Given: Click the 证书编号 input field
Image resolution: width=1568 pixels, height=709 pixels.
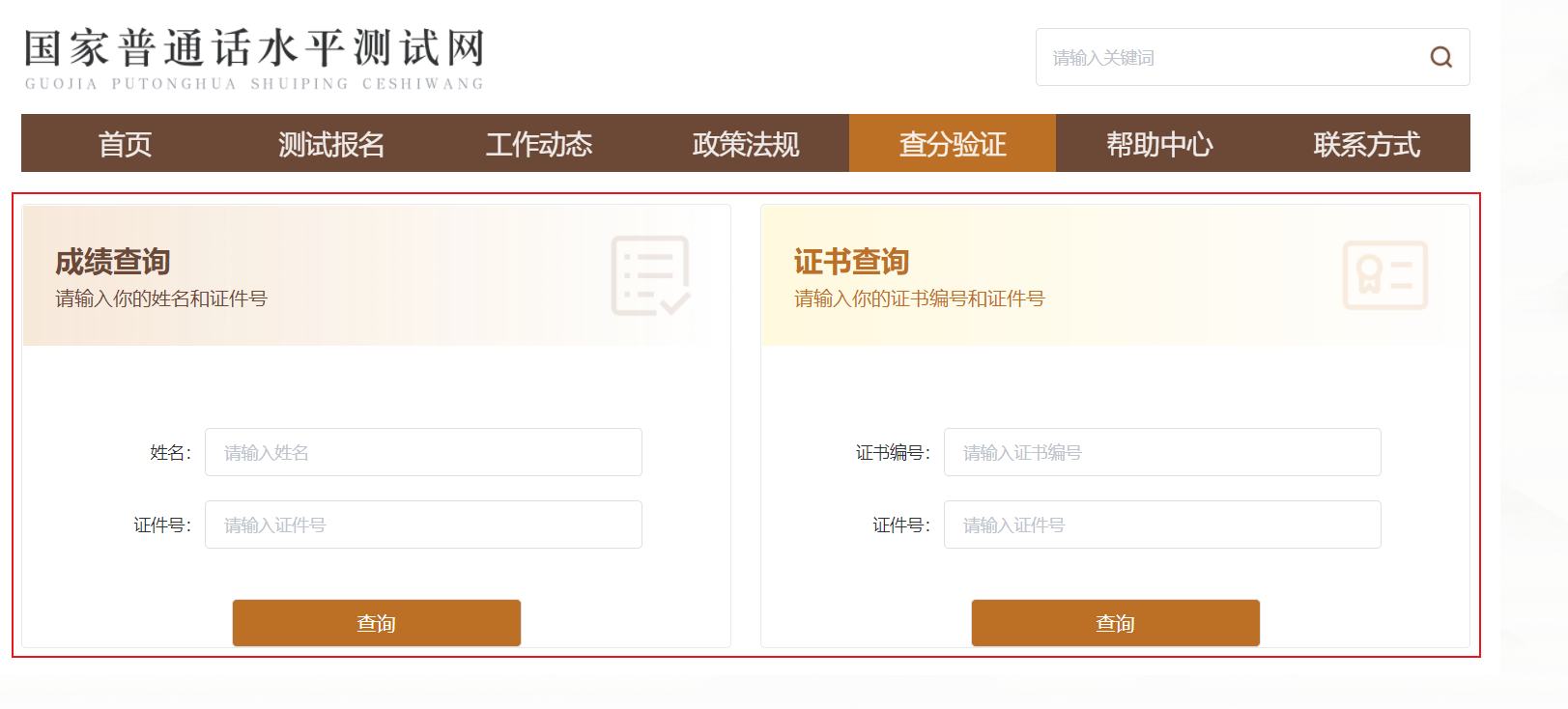Looking at the screenshot, I should (x=1162, y=452).
